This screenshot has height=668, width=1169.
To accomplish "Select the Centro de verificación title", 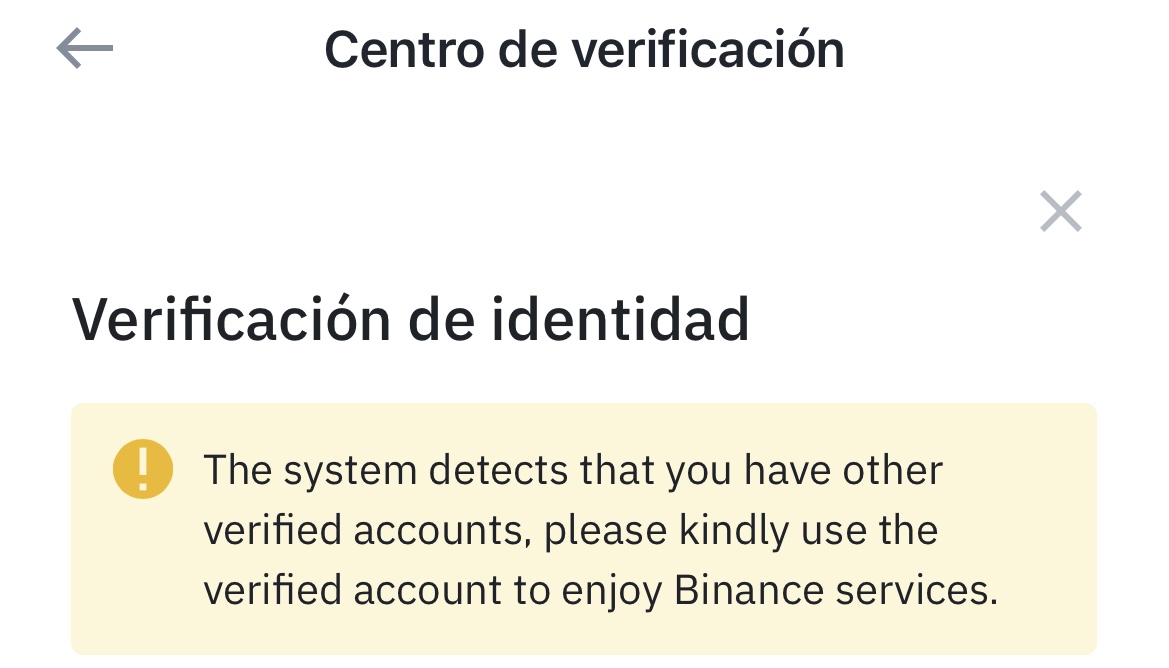I will point(584,50).
